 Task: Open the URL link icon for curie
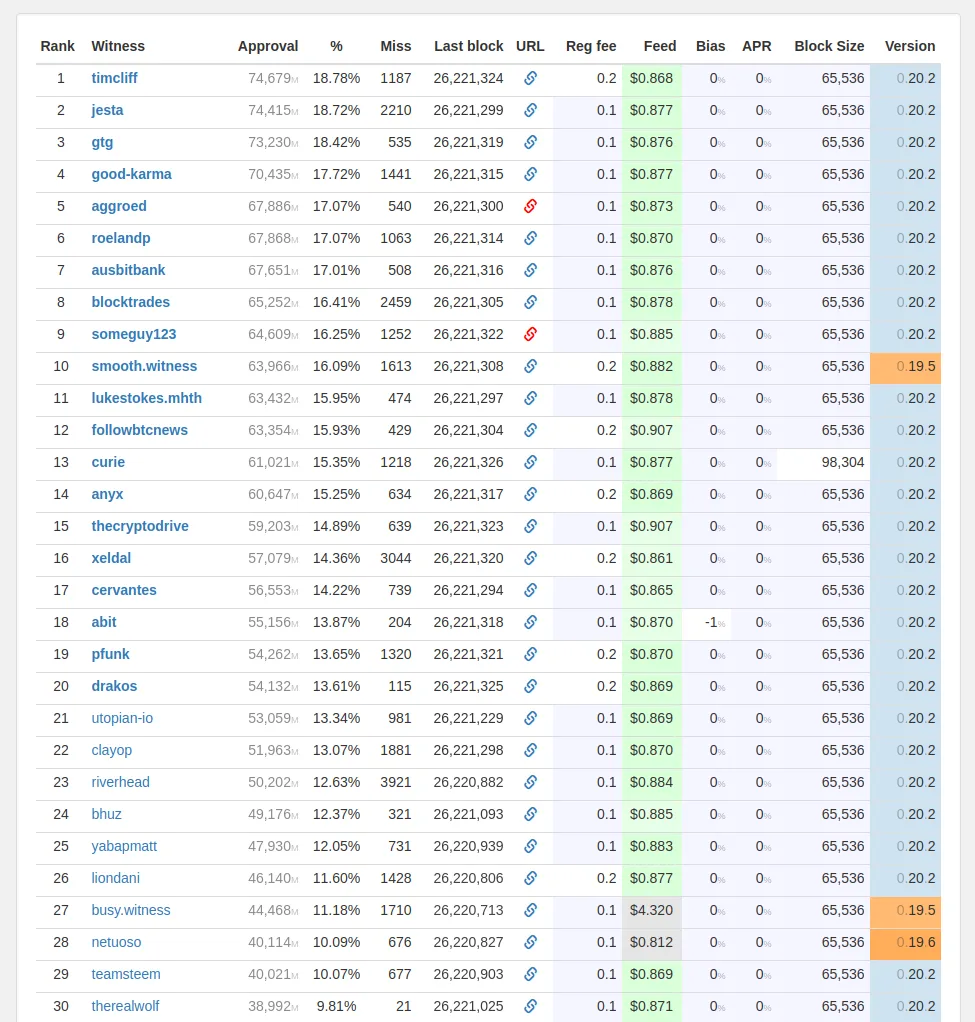(531, 462)
